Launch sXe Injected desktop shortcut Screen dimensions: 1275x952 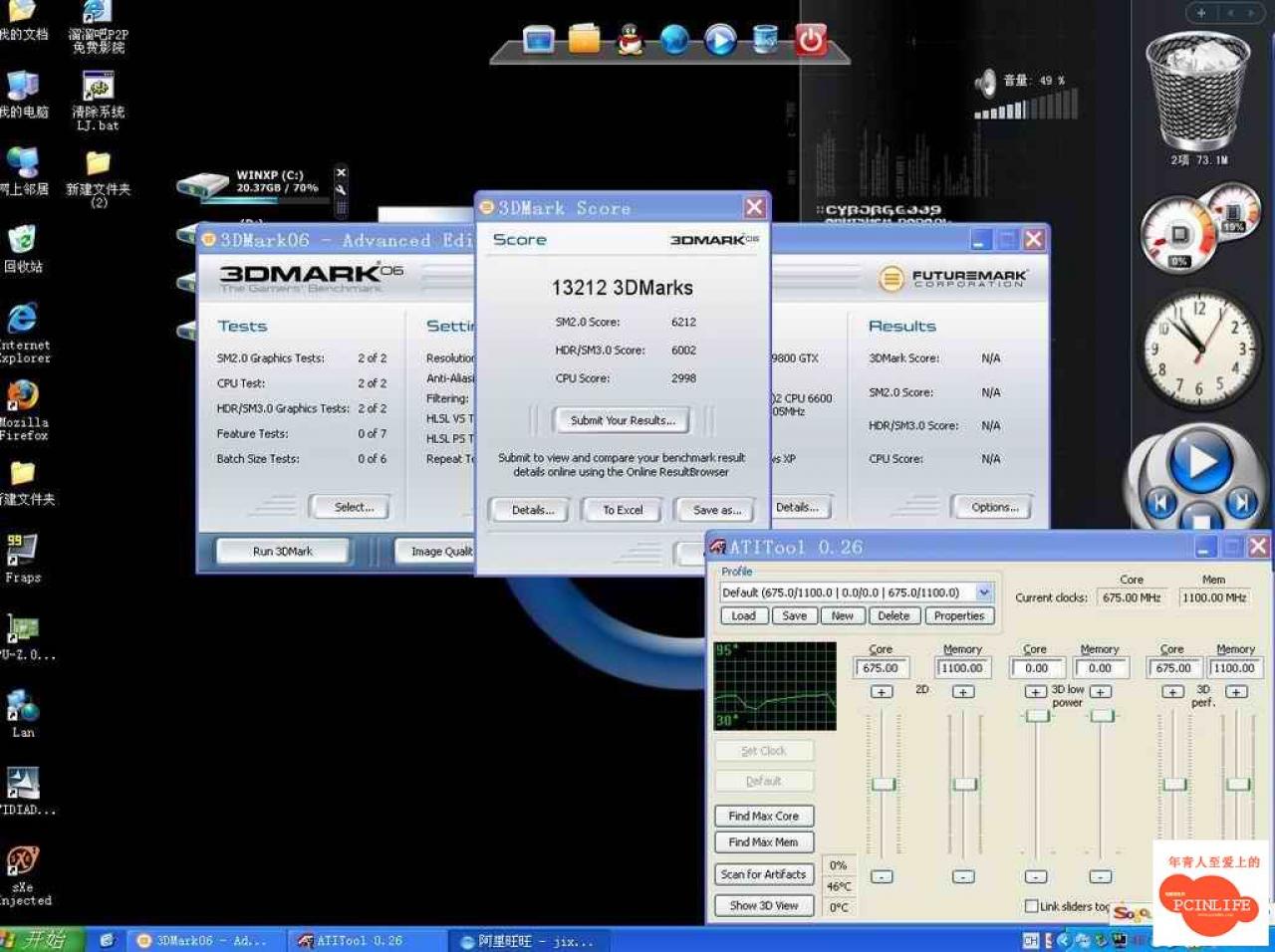click(24, 876)
